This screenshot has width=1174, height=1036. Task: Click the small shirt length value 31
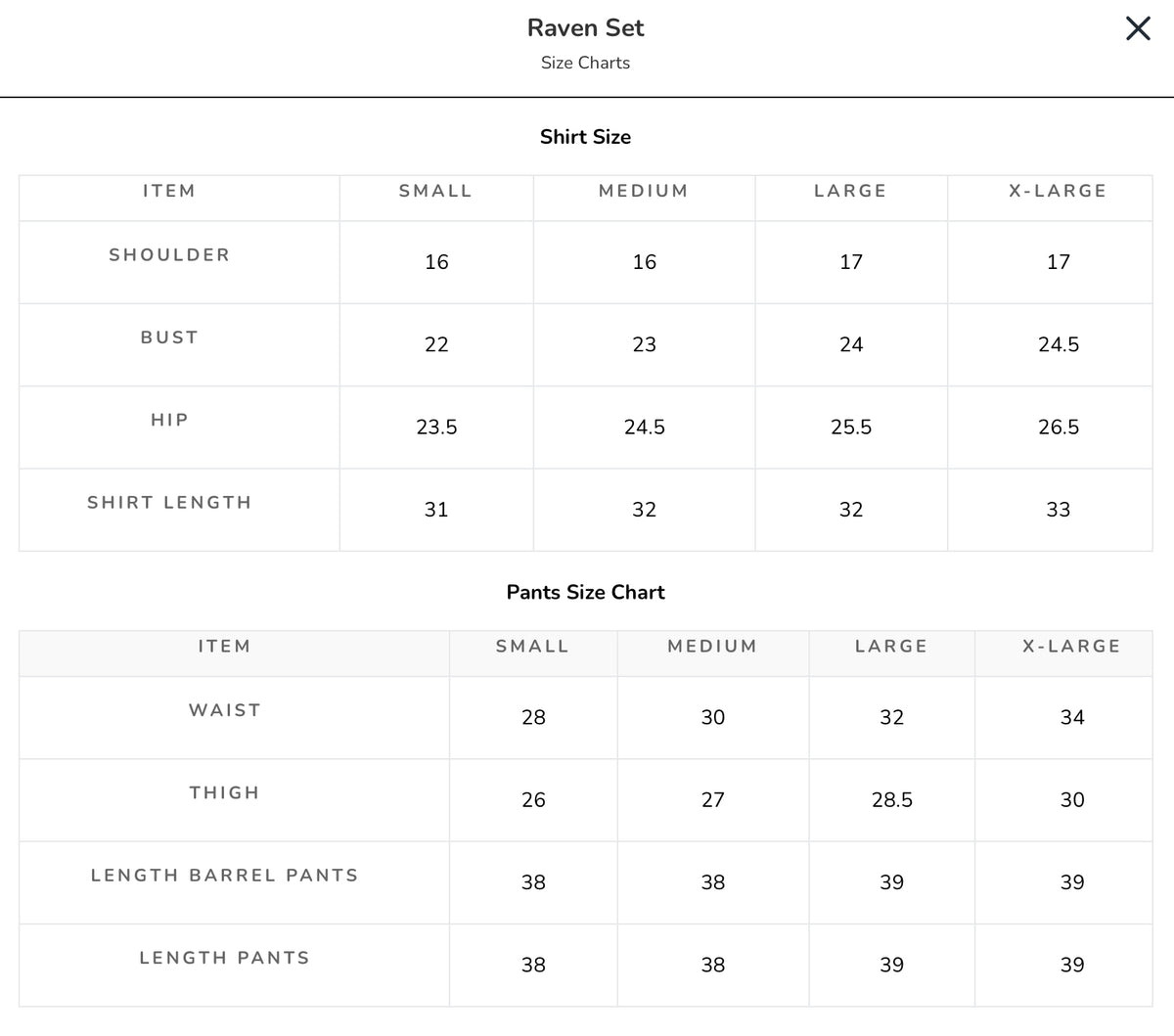(x=436, y=510)
